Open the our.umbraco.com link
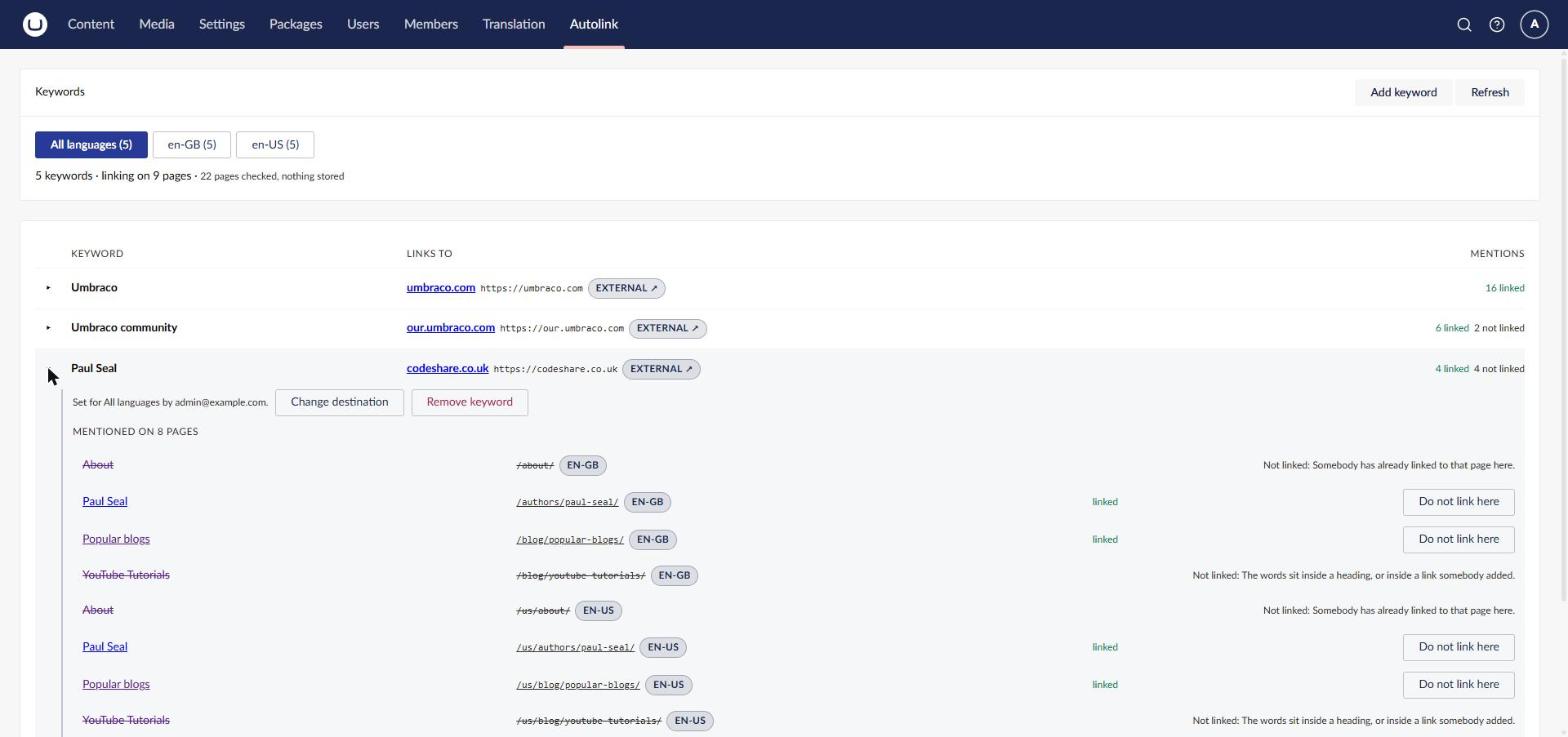 (x=451, y=328)
